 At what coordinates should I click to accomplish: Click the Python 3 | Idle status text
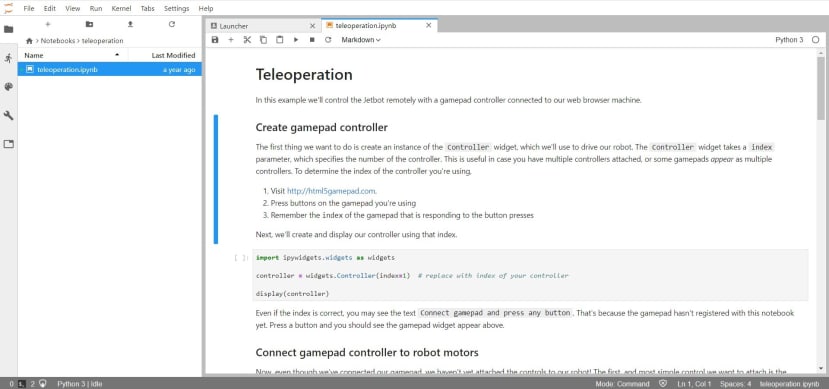click(x=80, y=384)
